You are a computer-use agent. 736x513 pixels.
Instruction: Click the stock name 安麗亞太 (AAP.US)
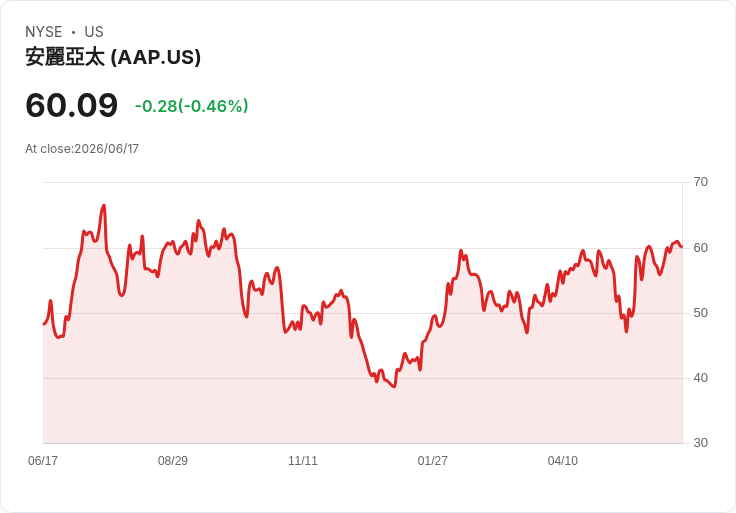[113, 57]
